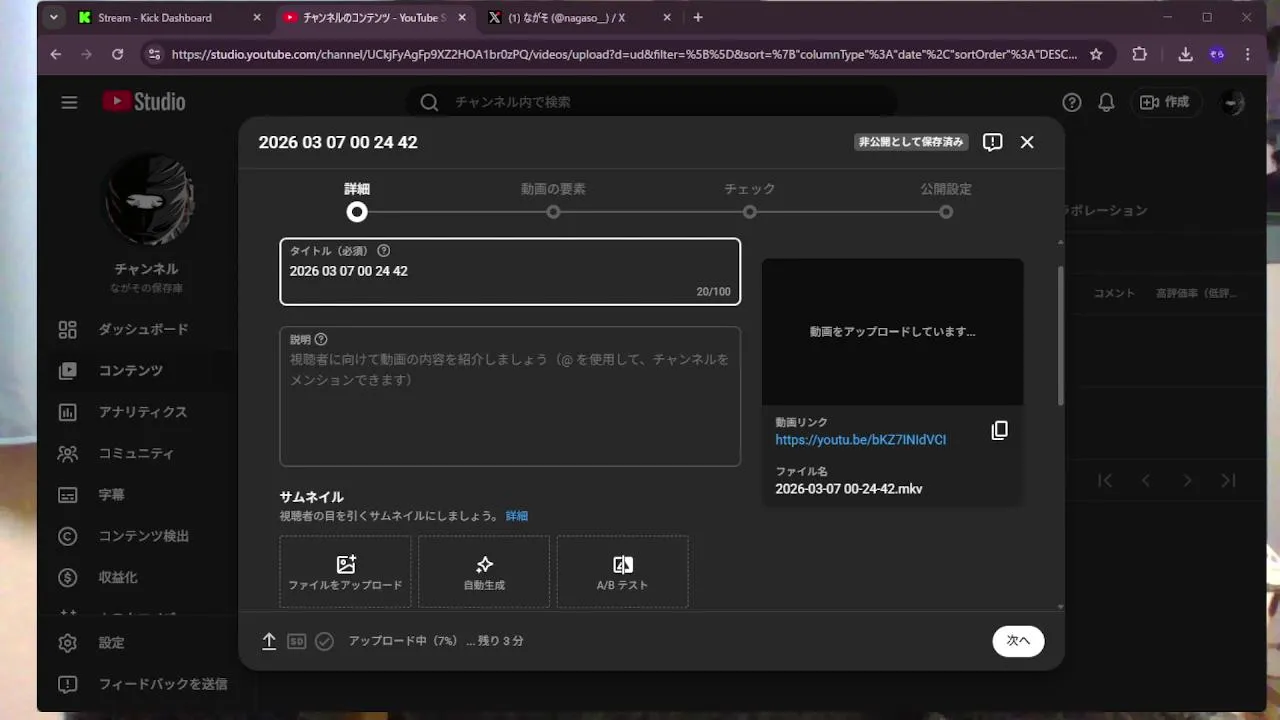
Task: Copy the video link with the copy icon
Action: pyautogui.click(x=999, y=430)
